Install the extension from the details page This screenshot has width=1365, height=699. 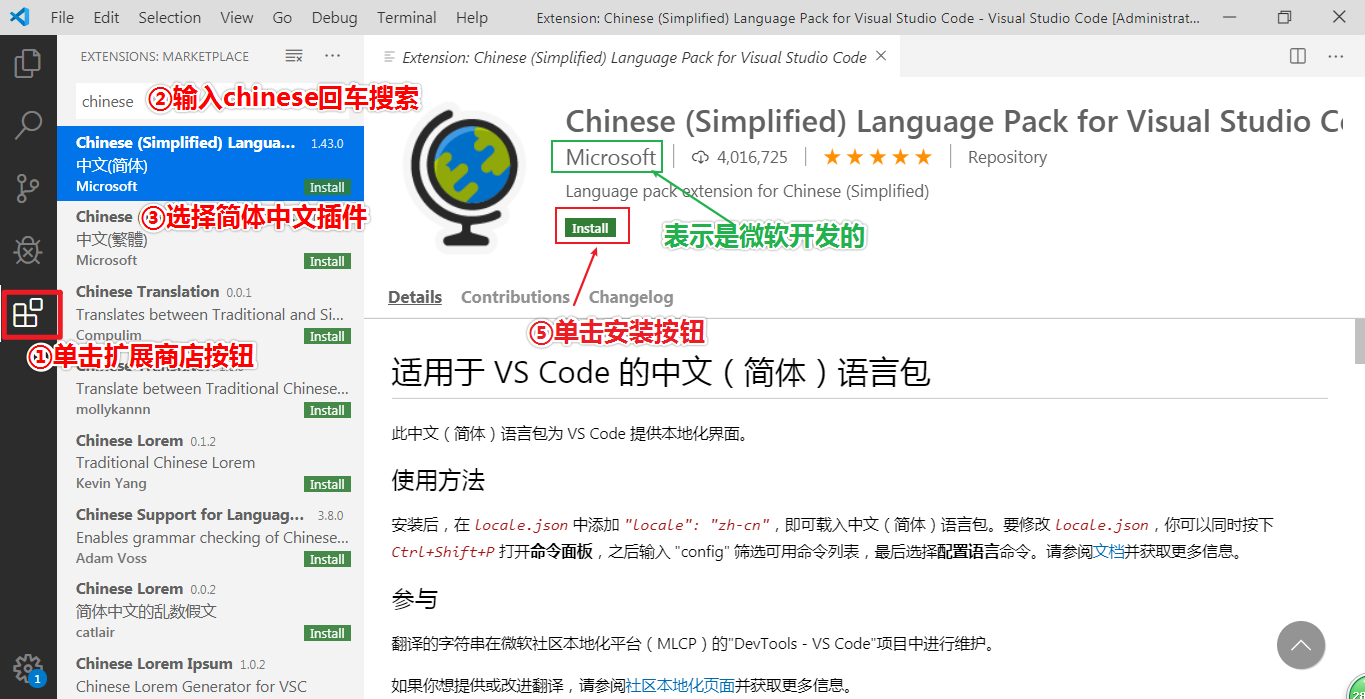pyautogui.click(x=590, y=228)
